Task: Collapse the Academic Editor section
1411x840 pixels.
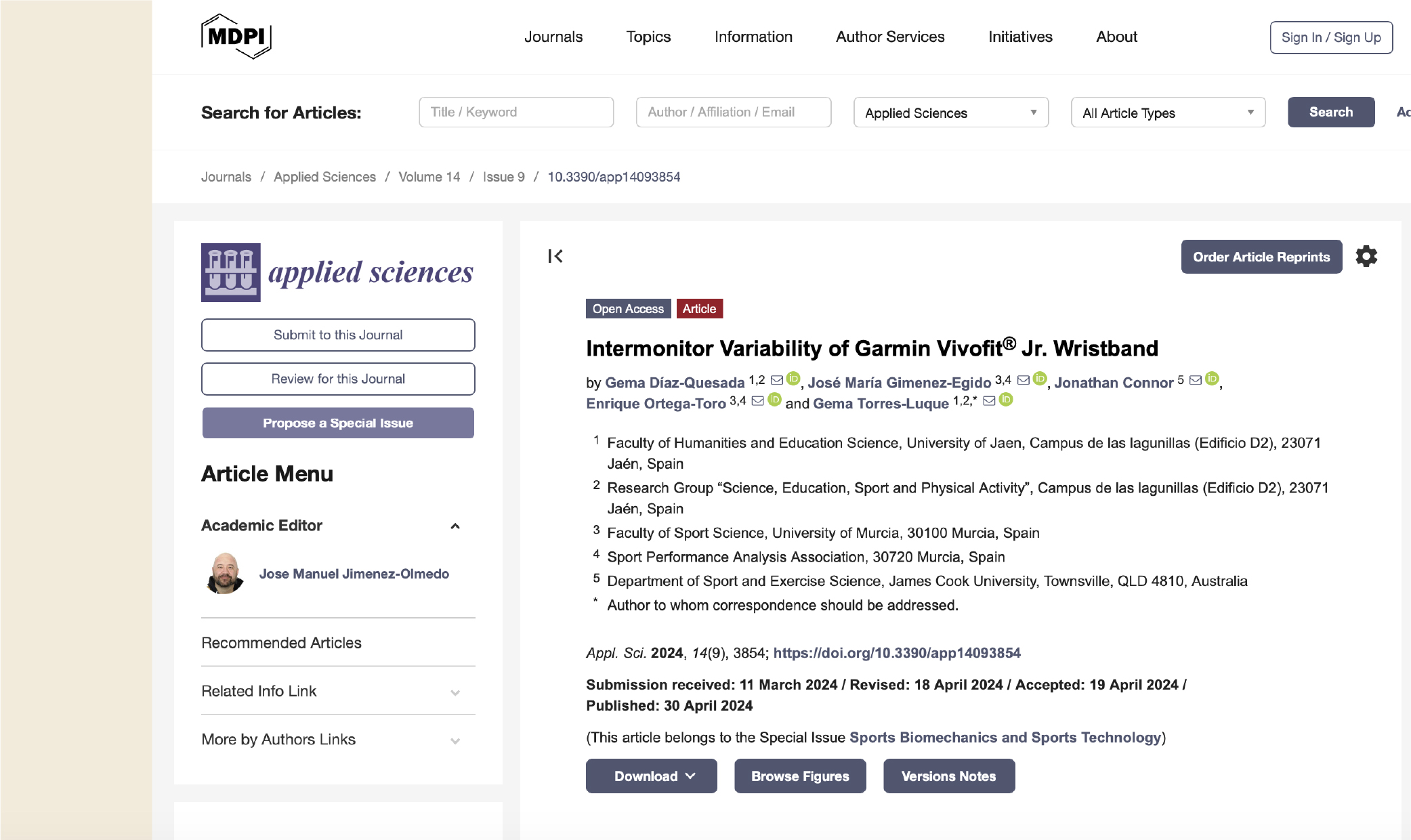Action: (x=455, y=526)
